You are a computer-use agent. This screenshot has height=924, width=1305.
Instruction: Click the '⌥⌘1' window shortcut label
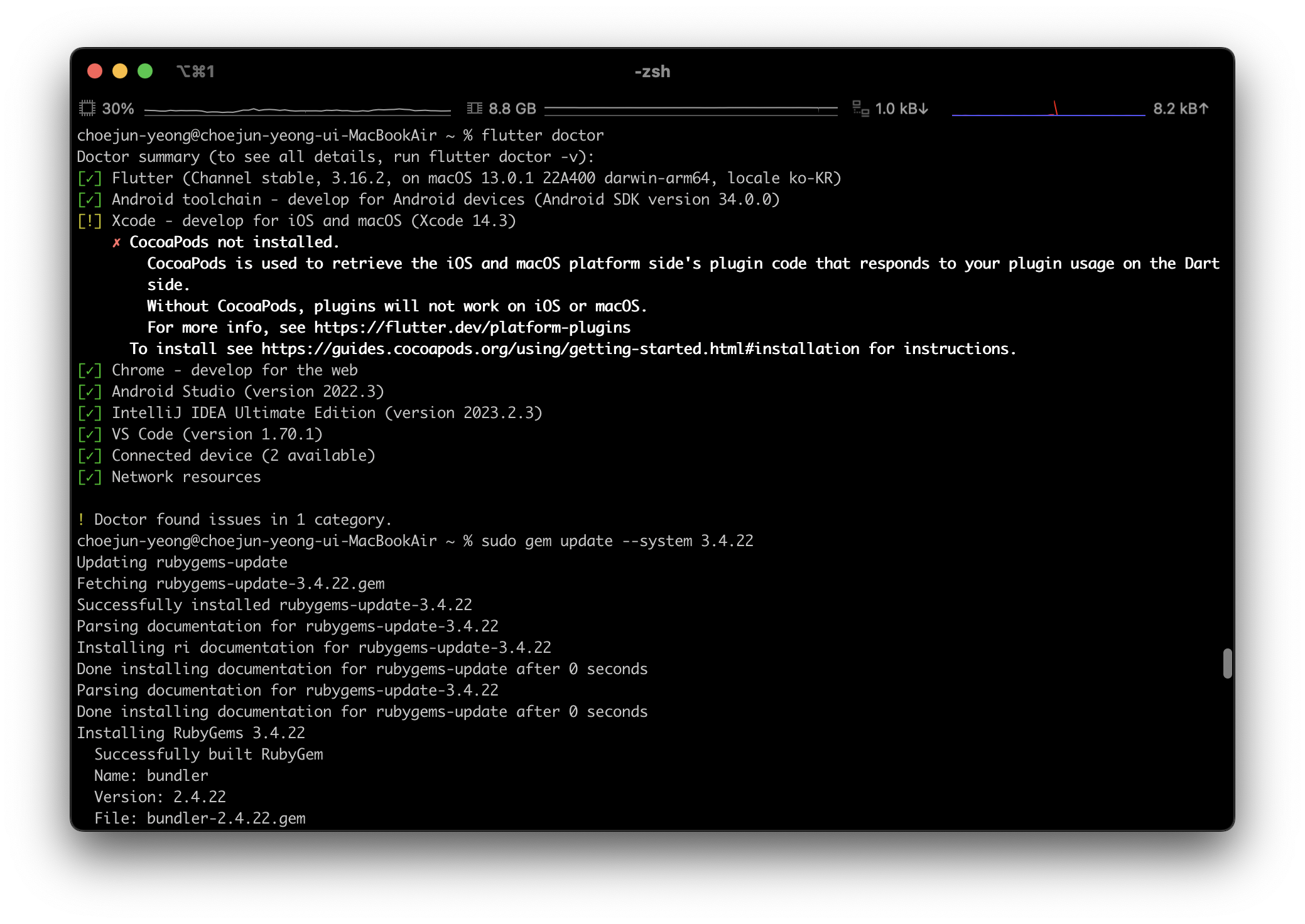pos(195,72)
